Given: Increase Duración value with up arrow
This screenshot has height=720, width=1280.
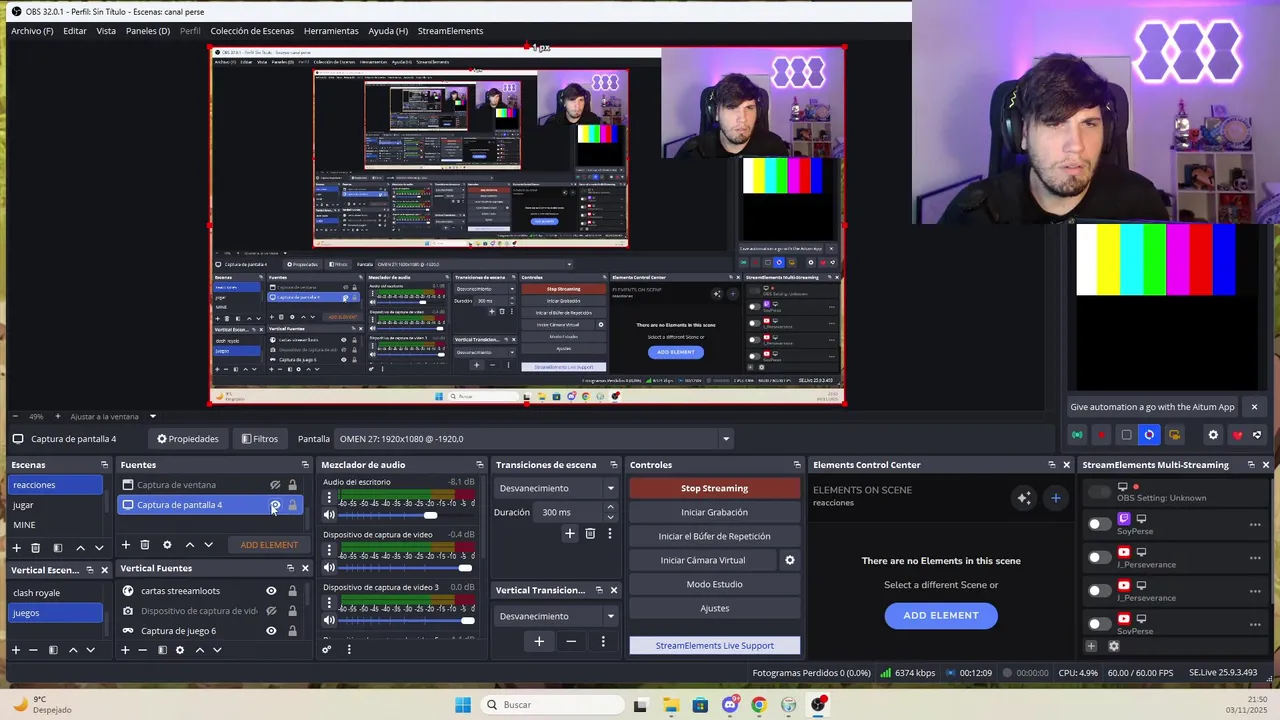Looking at the screenshot, I should coord(610,508).
